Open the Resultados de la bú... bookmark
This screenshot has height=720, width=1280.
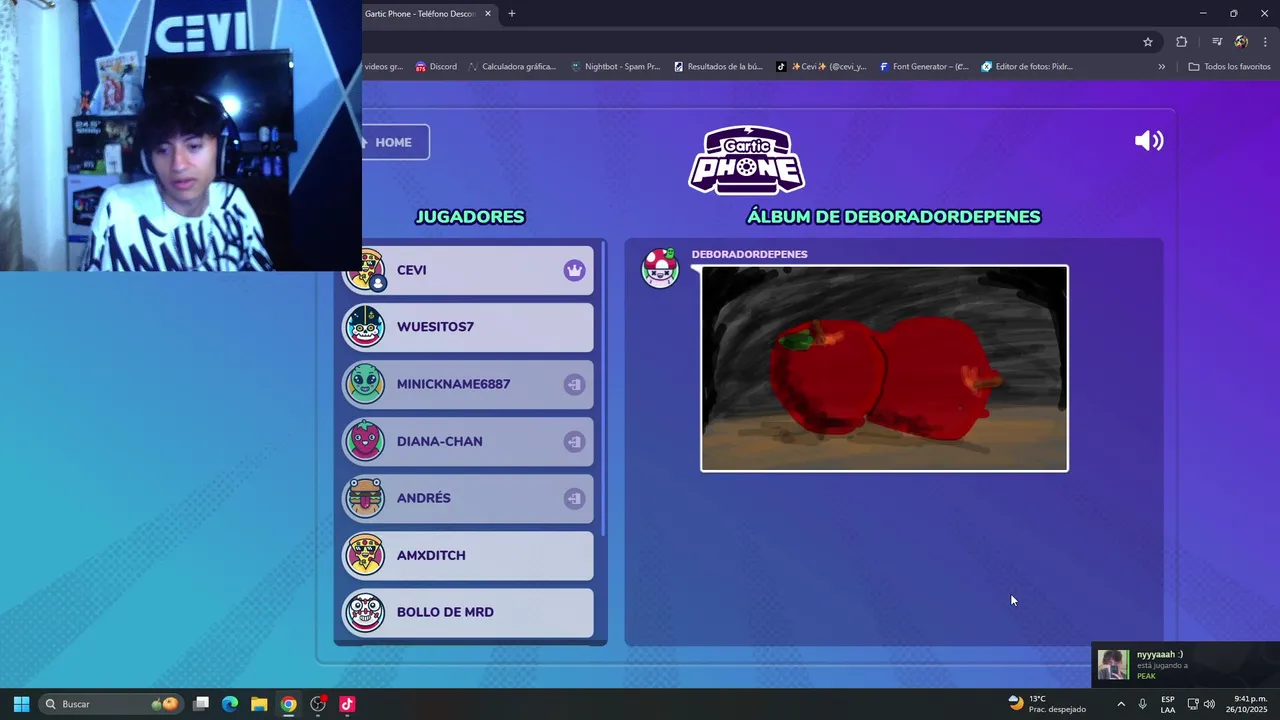718,67
